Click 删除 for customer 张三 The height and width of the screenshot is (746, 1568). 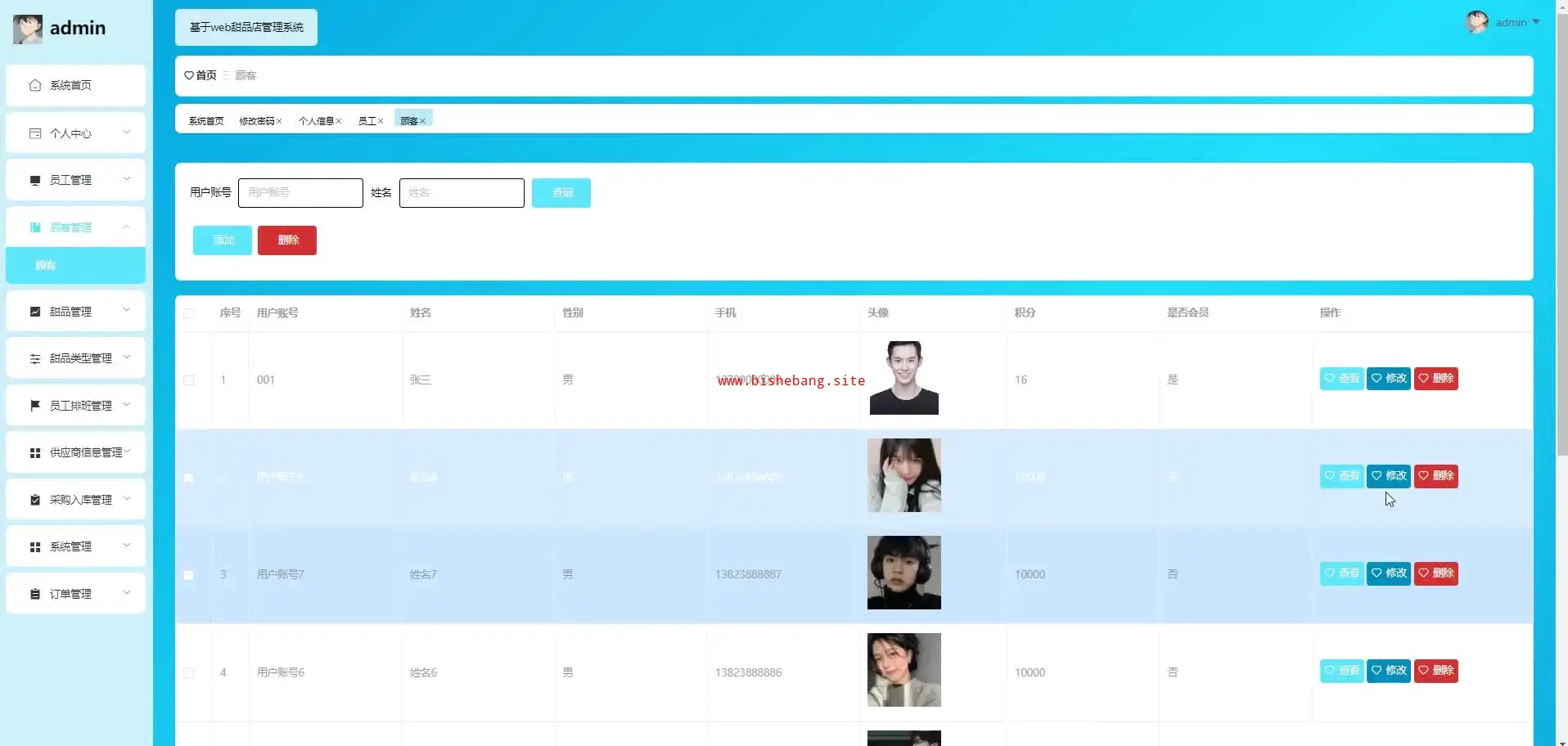(1436, 379)
